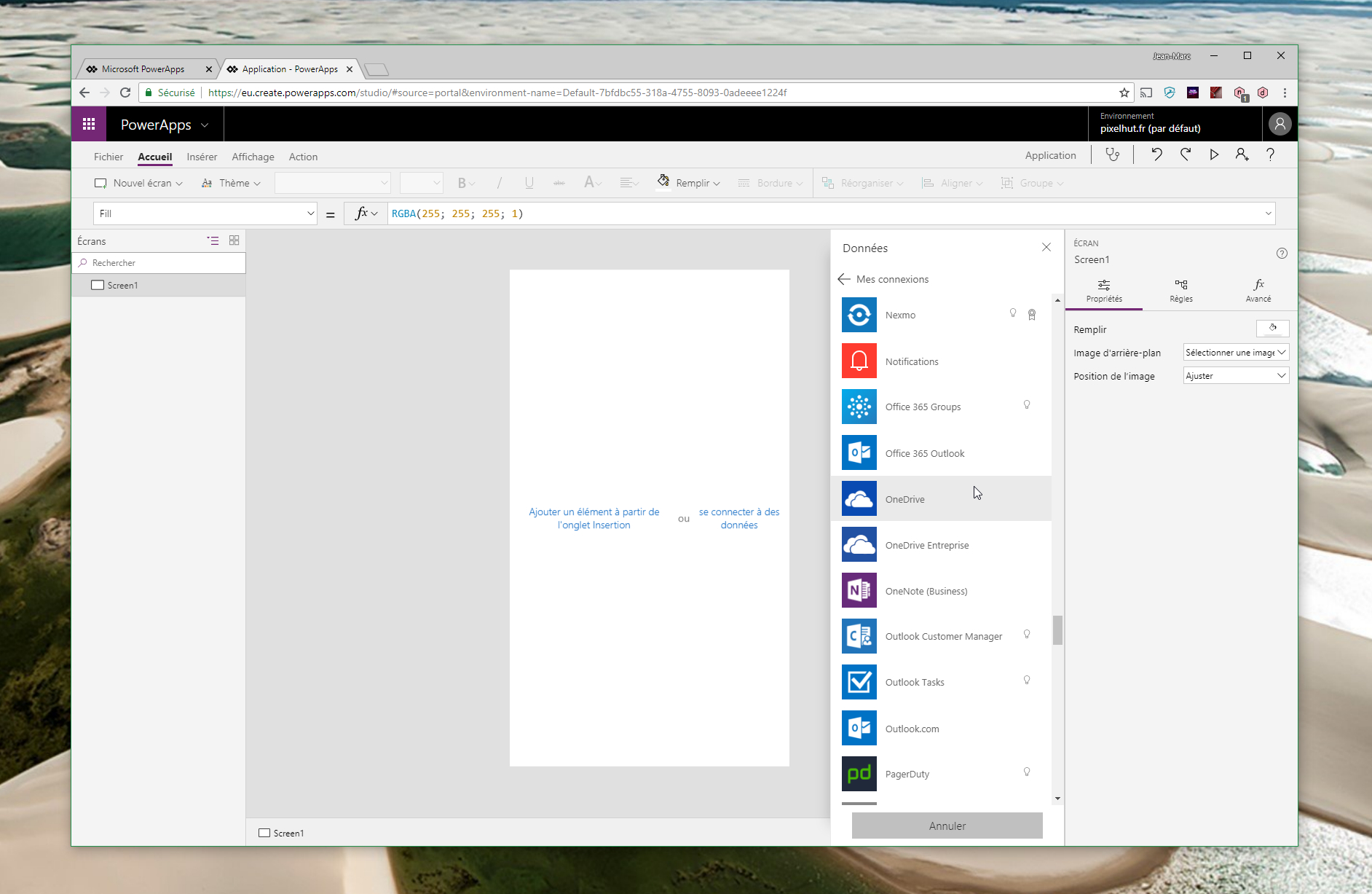Select the Outlook Tasks checkmark icon
The height and width of the screenshot is (894, 1372).
859,682
